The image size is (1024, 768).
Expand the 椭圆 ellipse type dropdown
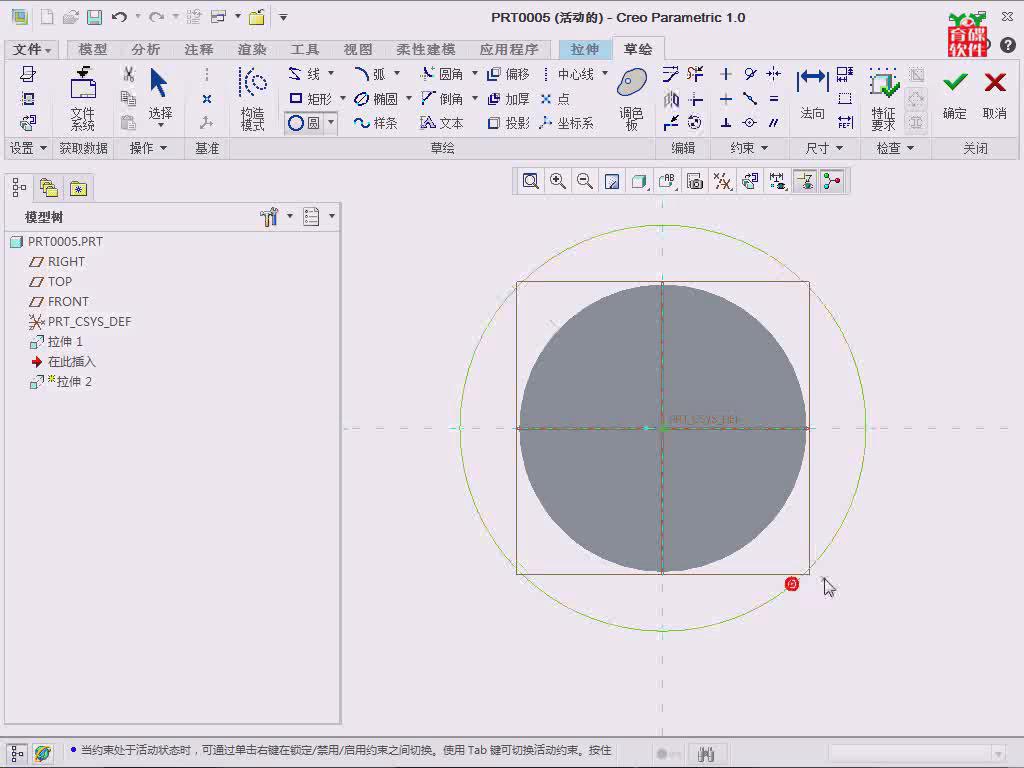pyautogui.click(x=409, y=98)
